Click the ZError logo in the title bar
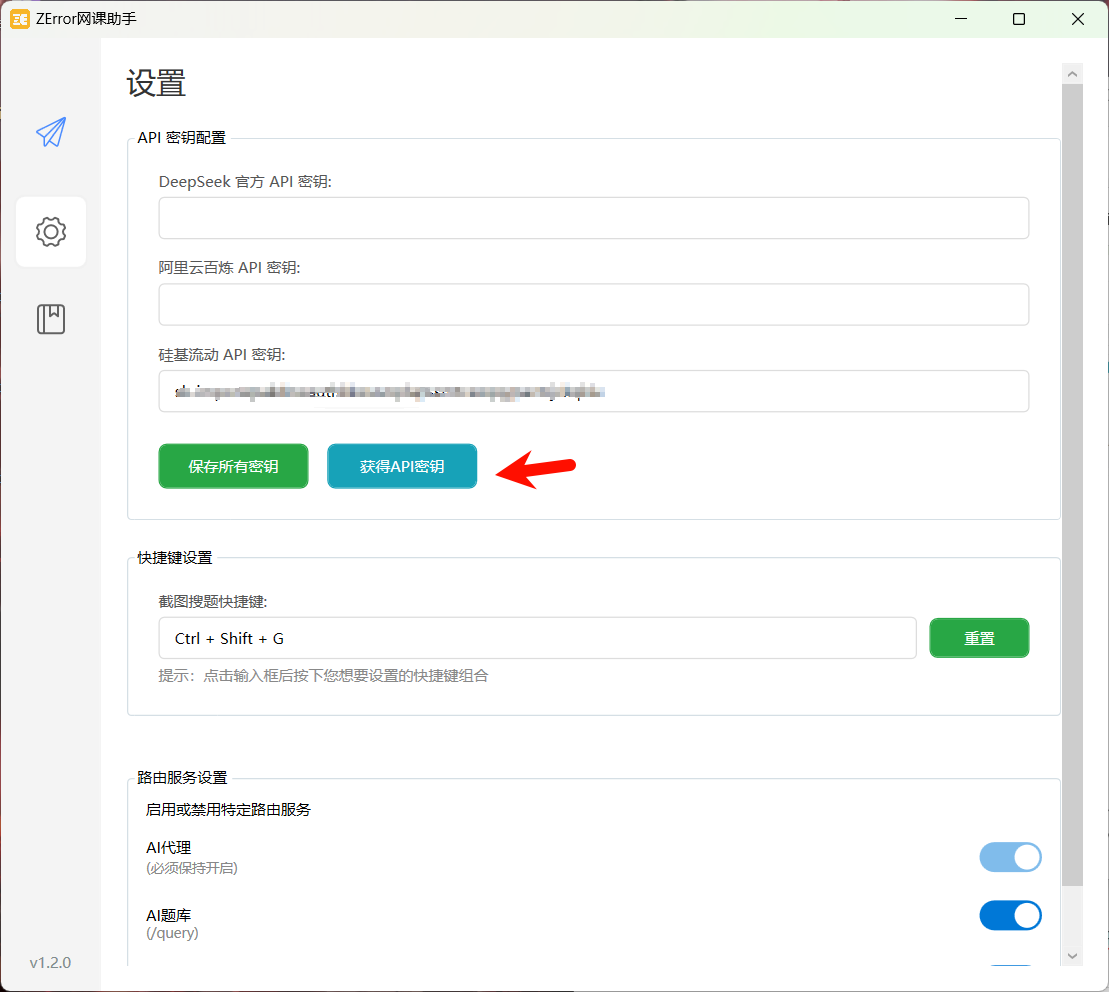 click(x=19, y=18)
